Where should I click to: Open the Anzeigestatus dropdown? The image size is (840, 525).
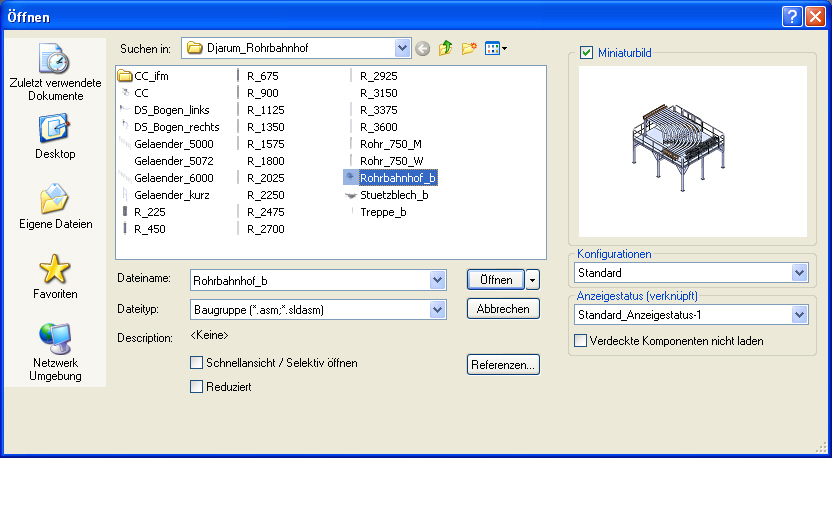[799, 314]
